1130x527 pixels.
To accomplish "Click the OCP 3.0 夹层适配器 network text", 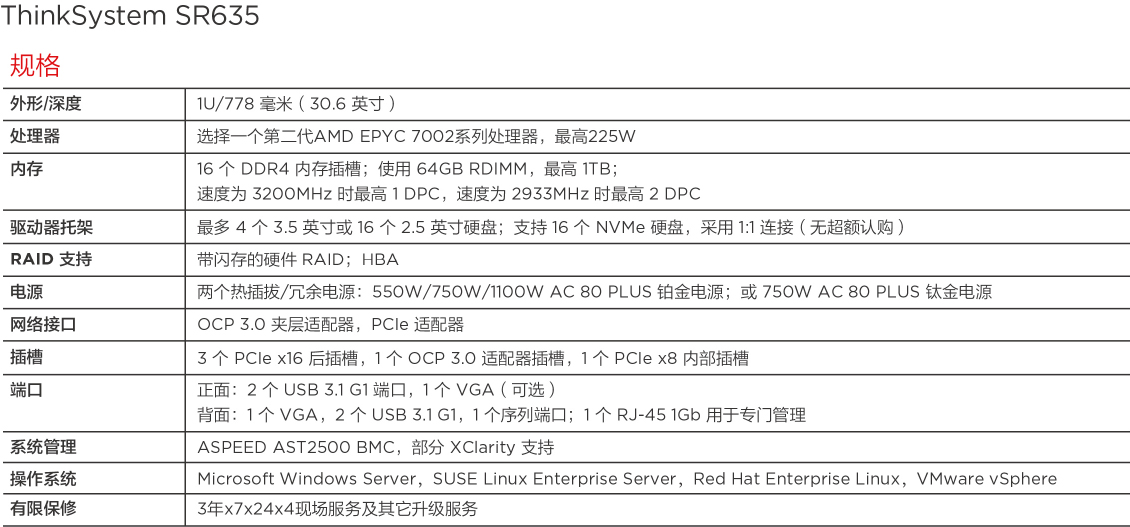I will click(330, 325).
